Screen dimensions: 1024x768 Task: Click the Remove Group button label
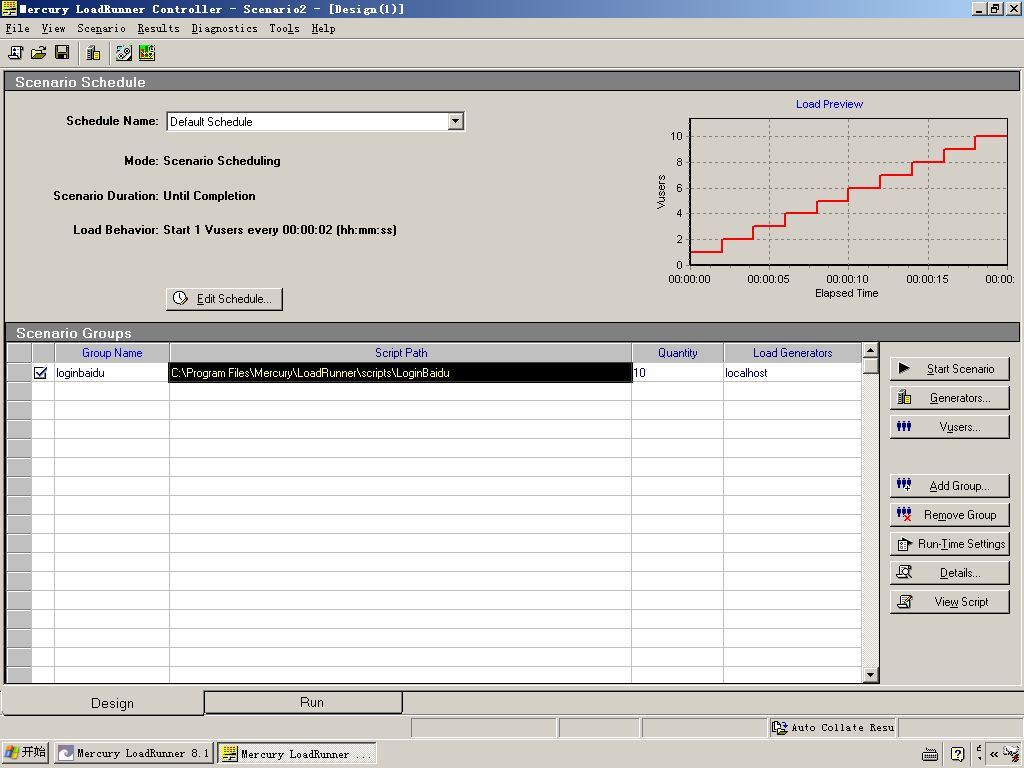960,515
